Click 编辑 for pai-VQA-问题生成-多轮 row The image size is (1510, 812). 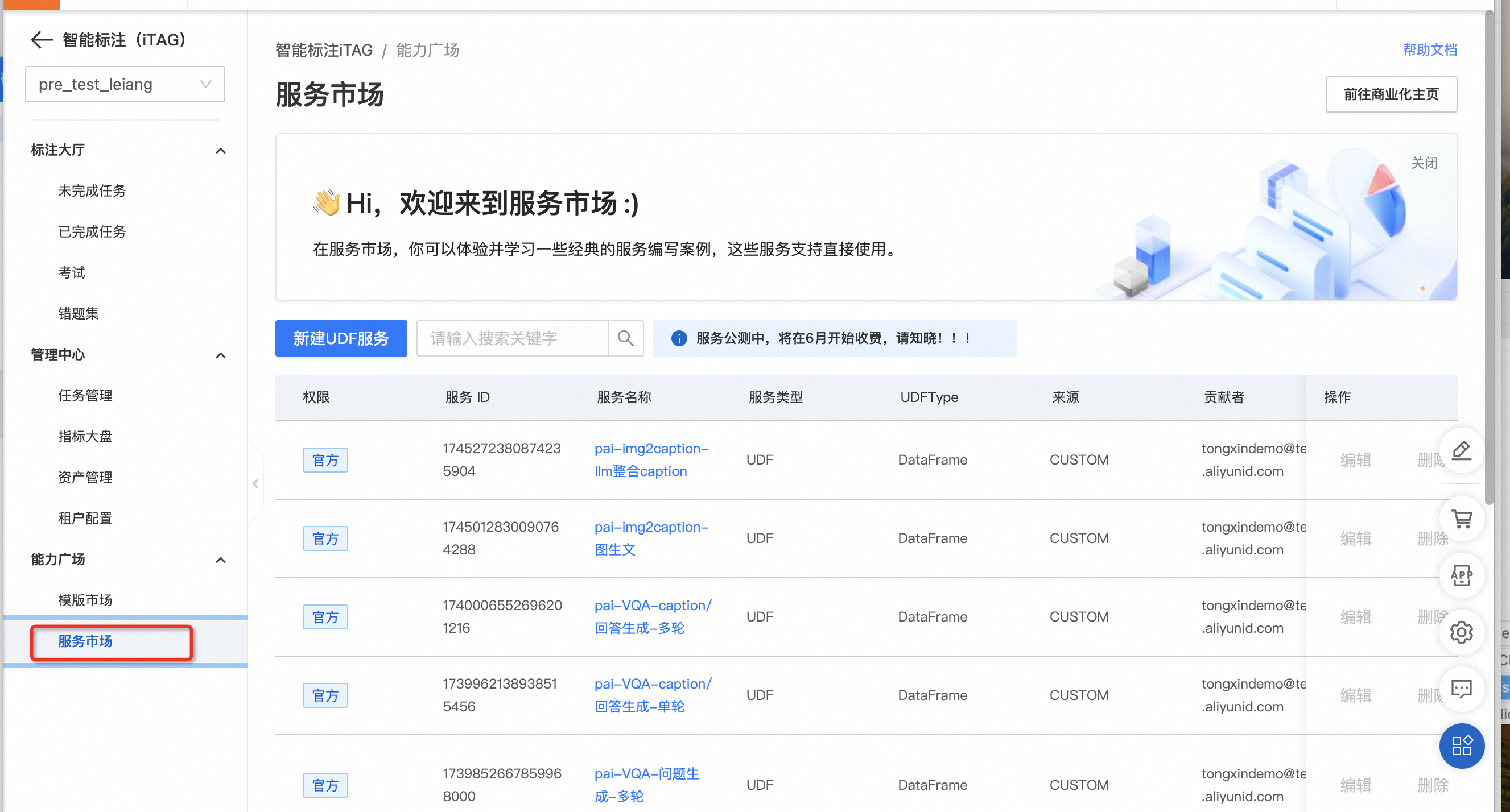point(1356,785)
